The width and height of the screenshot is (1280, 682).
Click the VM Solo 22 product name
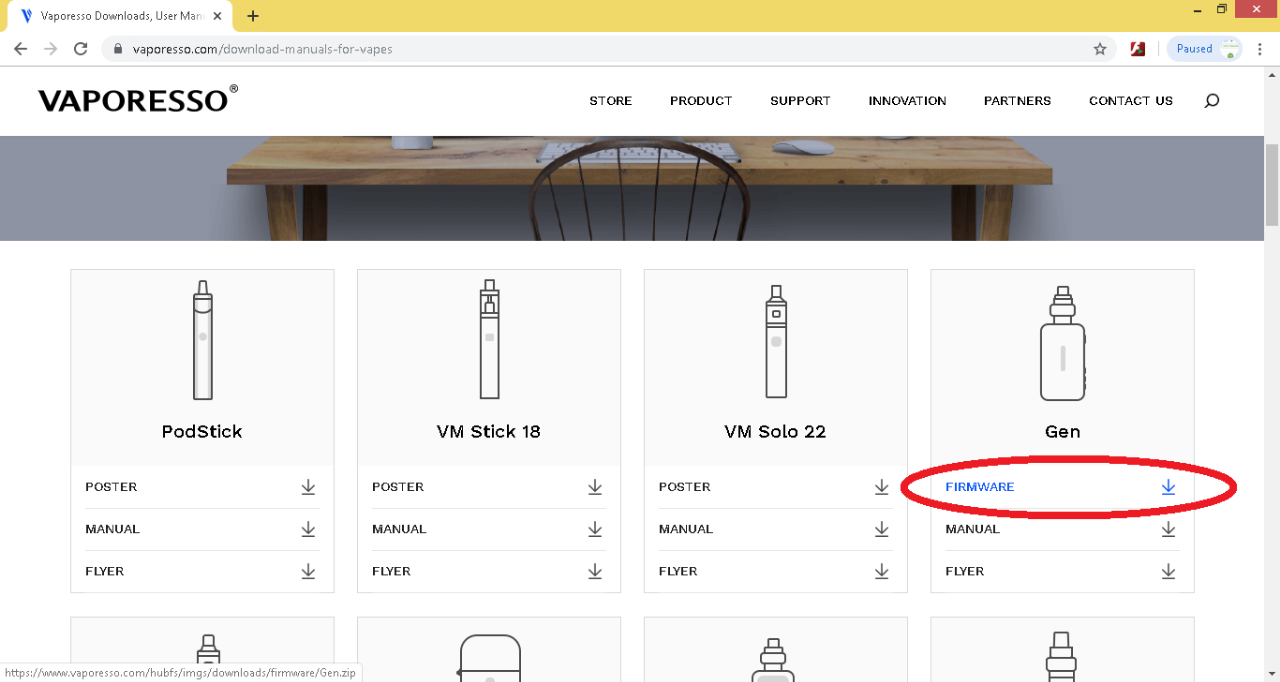pos(775,432)
